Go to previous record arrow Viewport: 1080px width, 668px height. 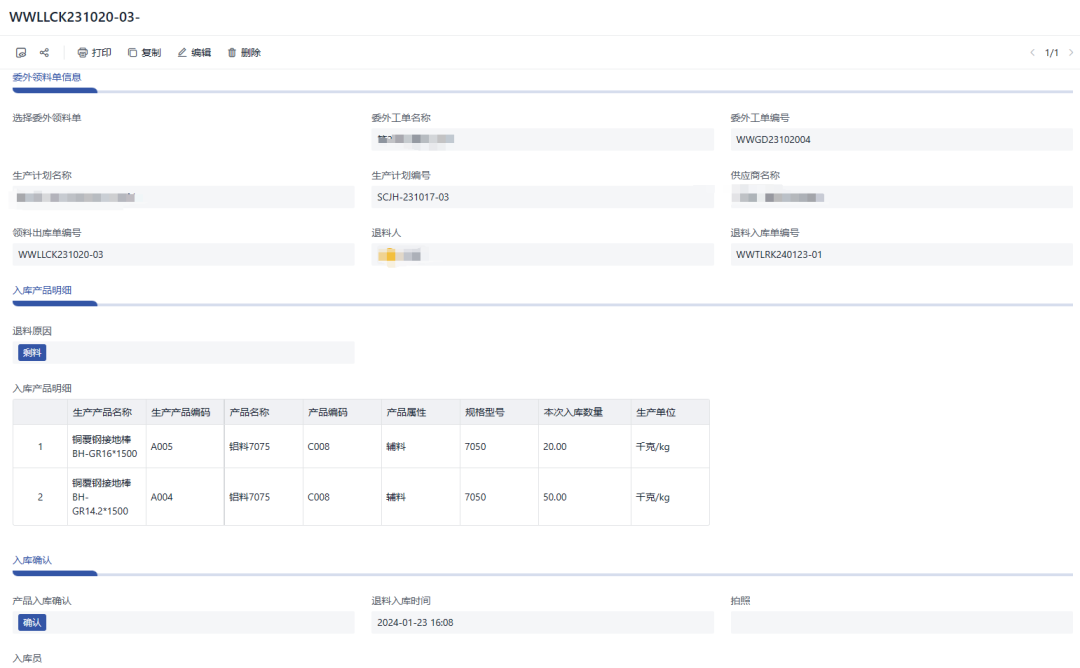point(1032,53)
